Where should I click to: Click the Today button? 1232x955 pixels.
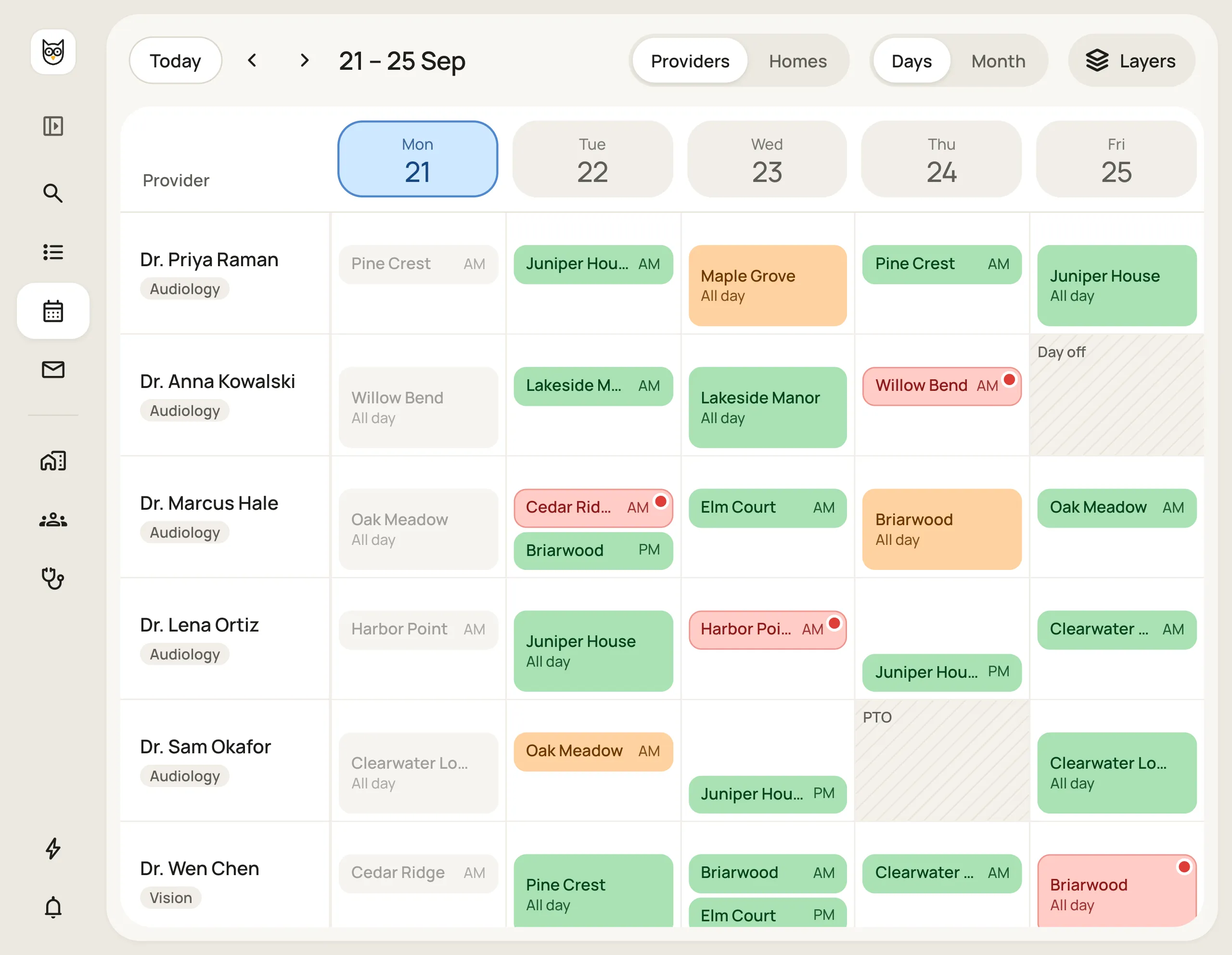click(x=176, y=60)
